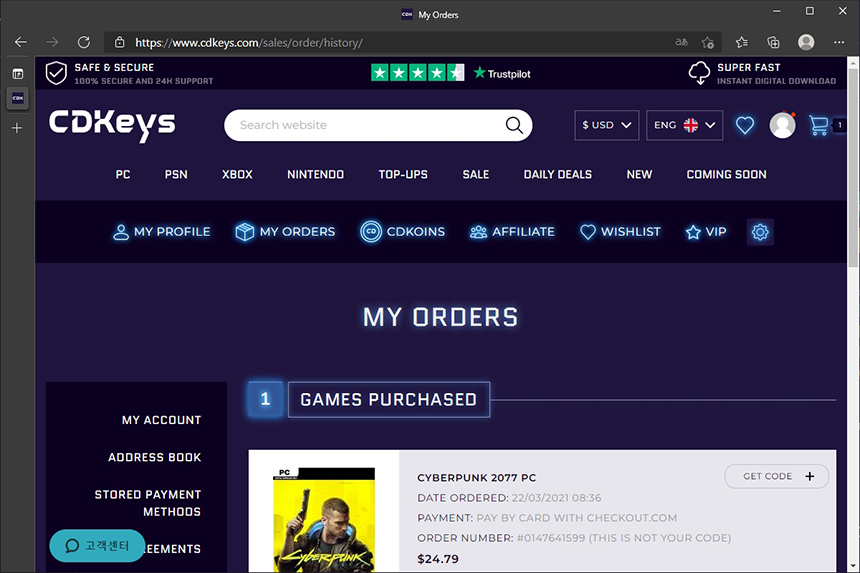Click the Cyberpunk 2077 cover thumbnail

[x=324, y=520]
